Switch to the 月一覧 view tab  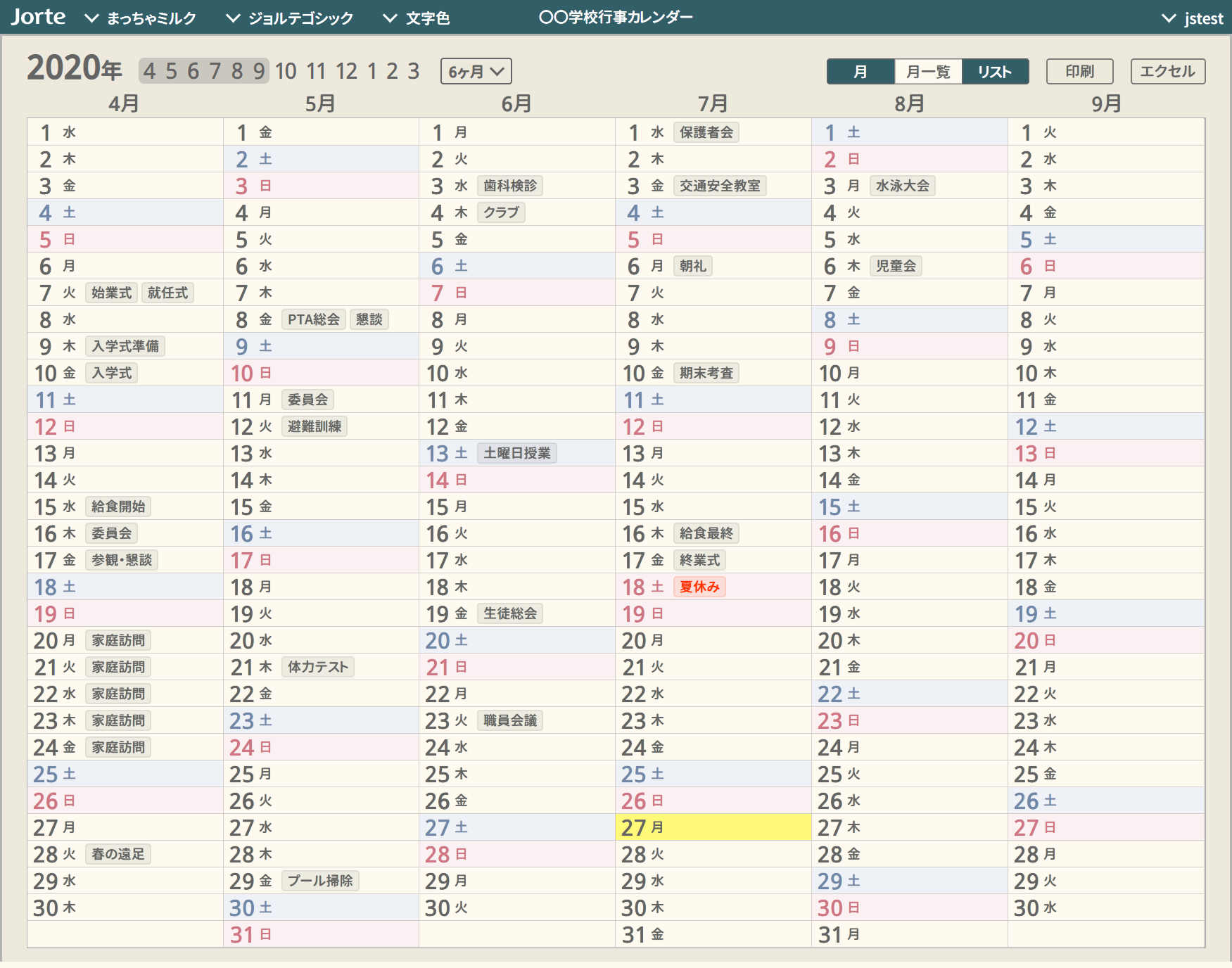tap(928, 71)
